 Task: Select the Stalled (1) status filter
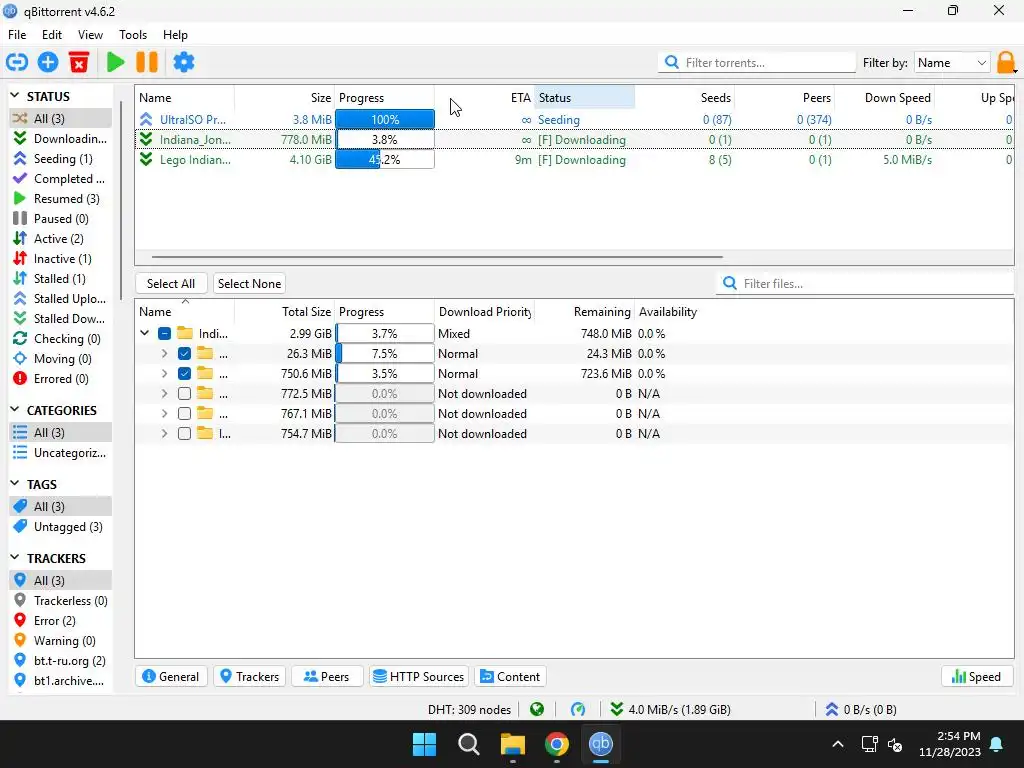pos(61,279)
